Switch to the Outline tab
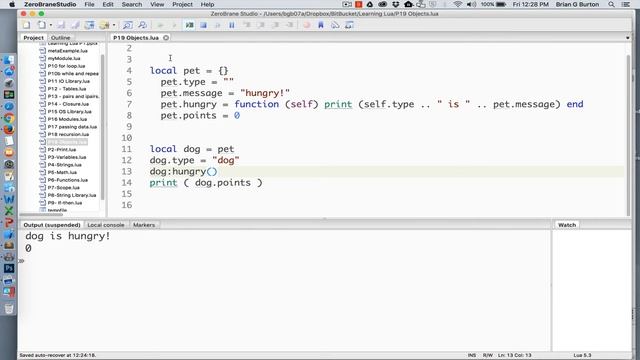Viewport: 640px width, 360px height. tap(60, 38)
